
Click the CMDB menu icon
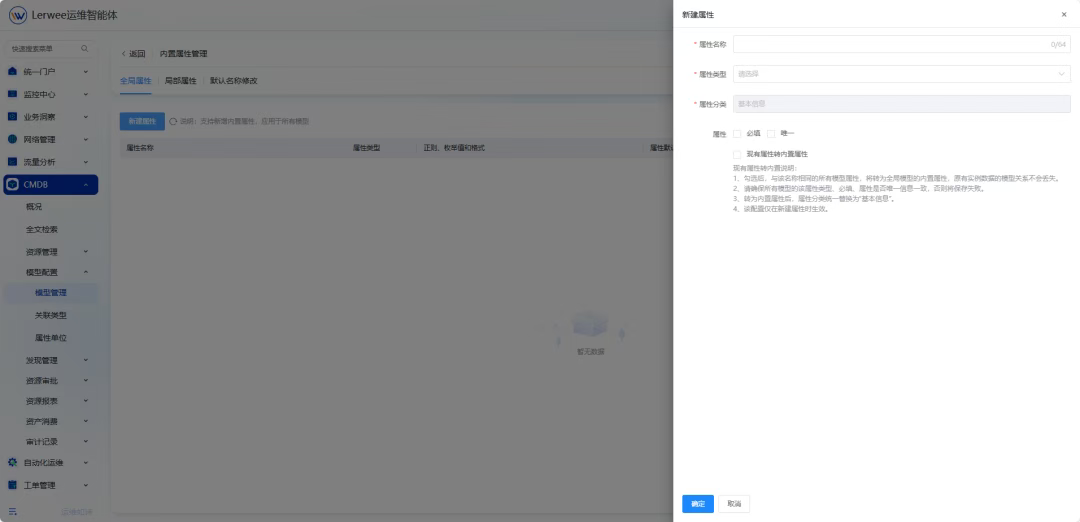click(13, 184)
